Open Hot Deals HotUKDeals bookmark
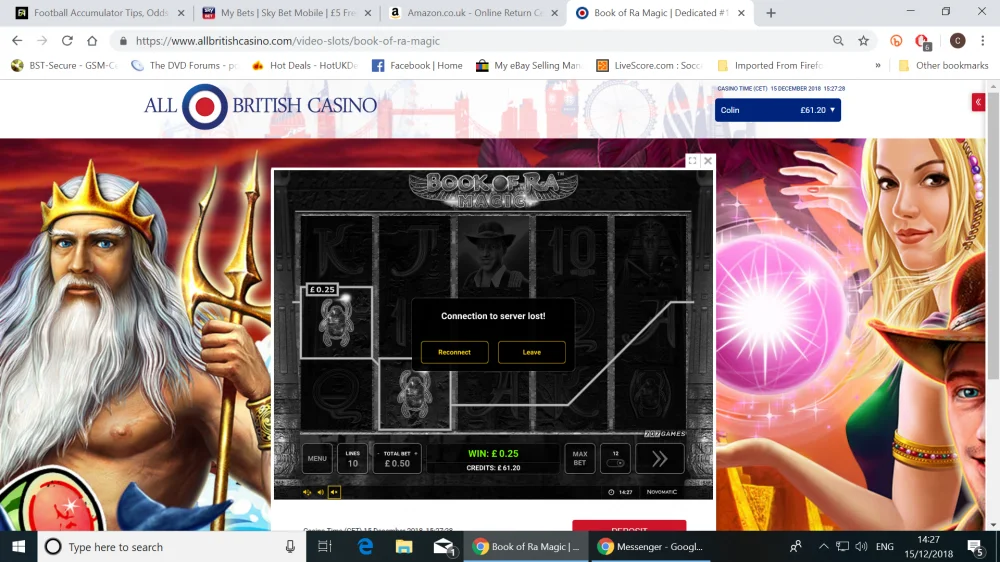Viewport: 1000px width, 562px height. [305, 65]
